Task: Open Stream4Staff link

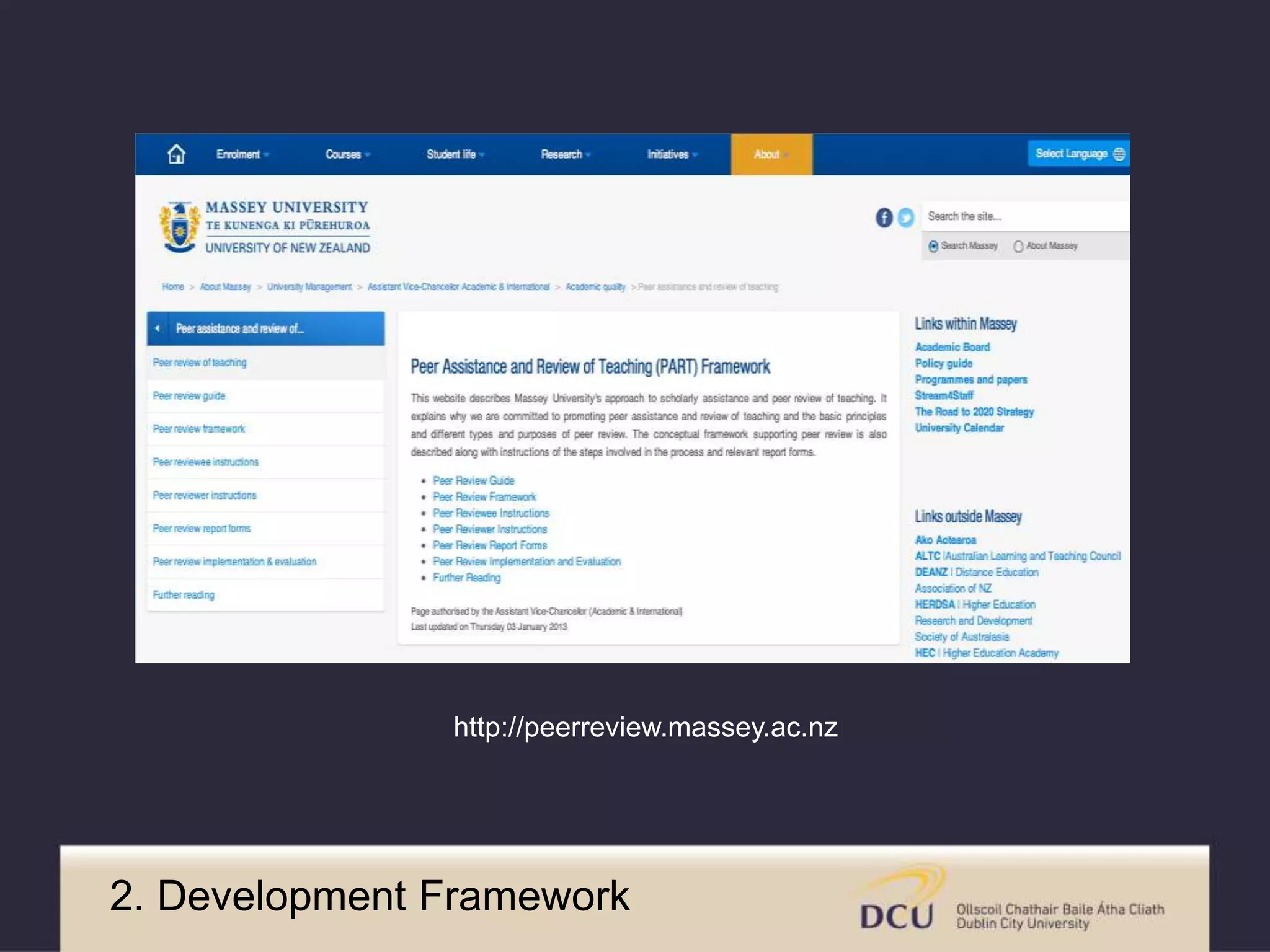Action: (x=944, y=395)
